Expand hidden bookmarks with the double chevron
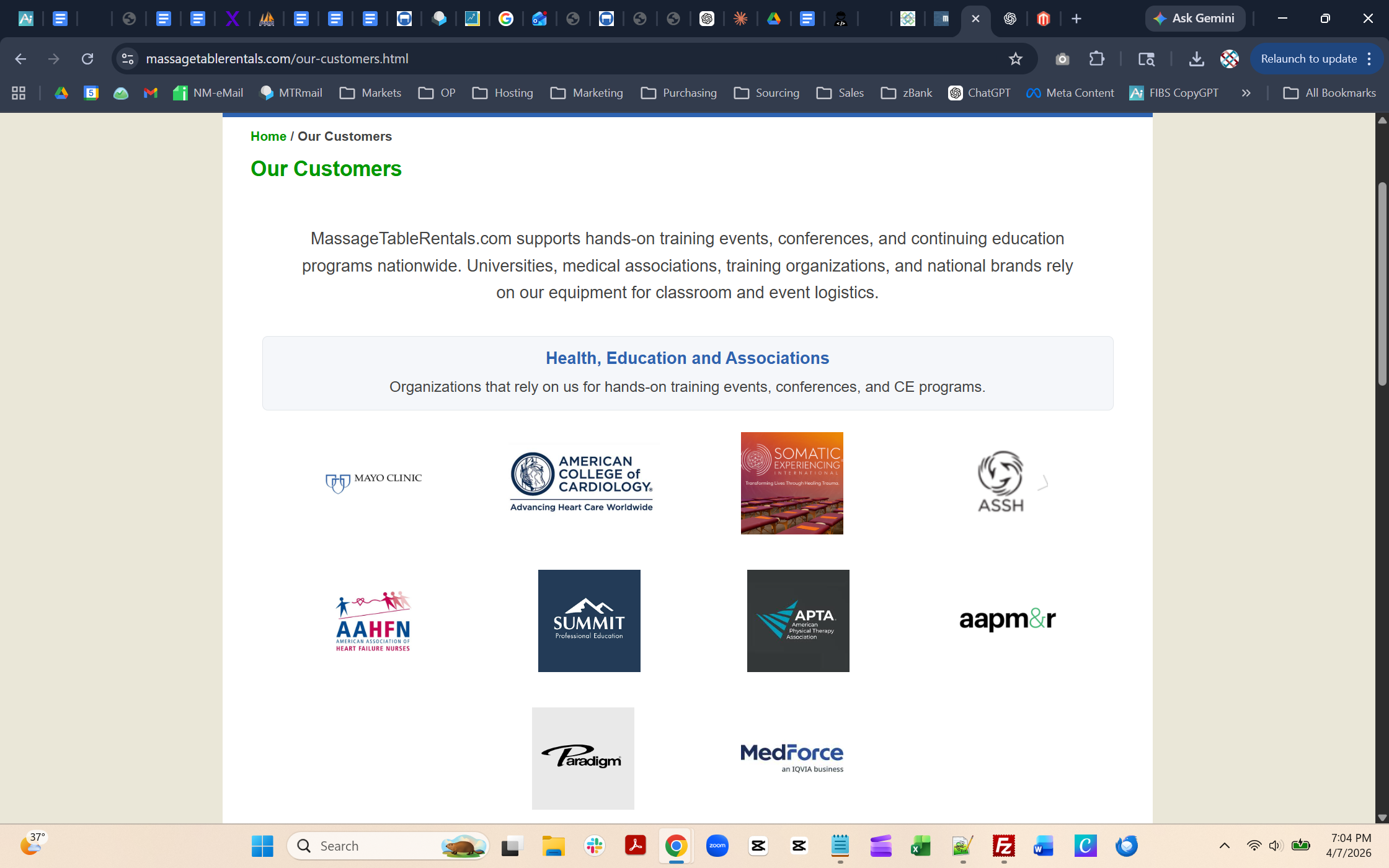The height and width of the screenshot is (868, 1389). tap(1246, 93)
